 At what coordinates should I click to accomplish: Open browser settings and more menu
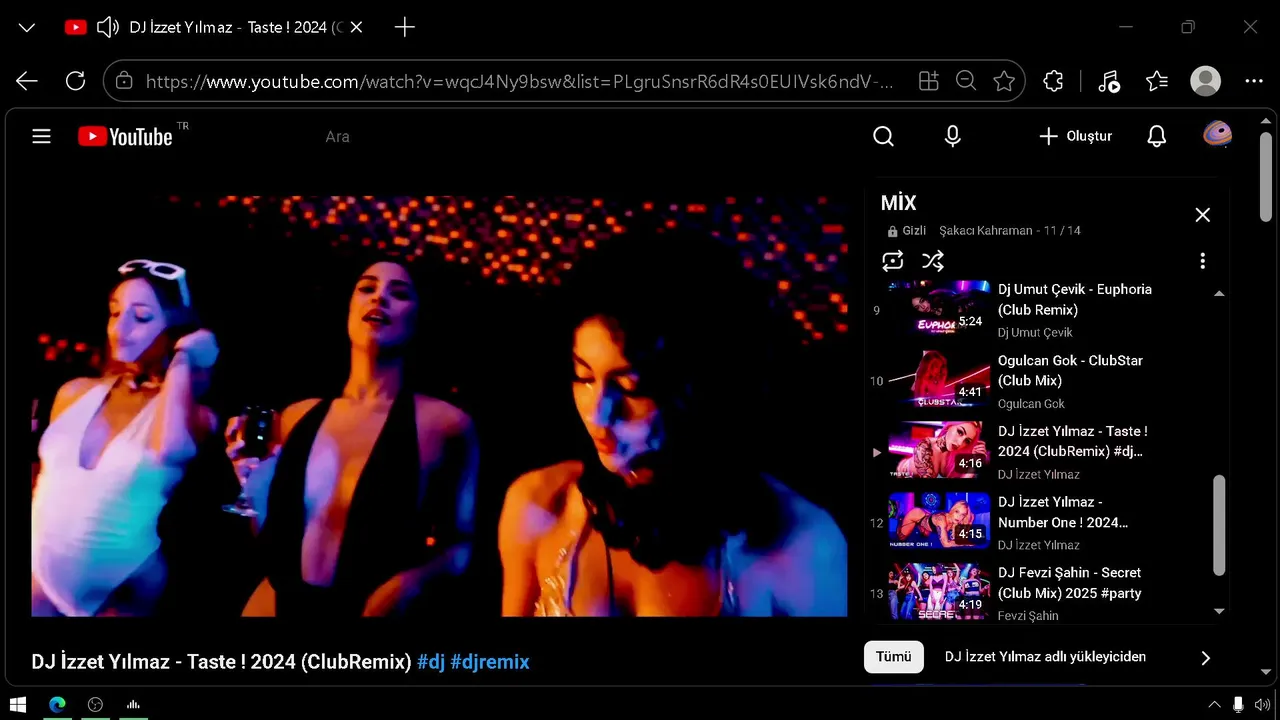coord(1254,81)
